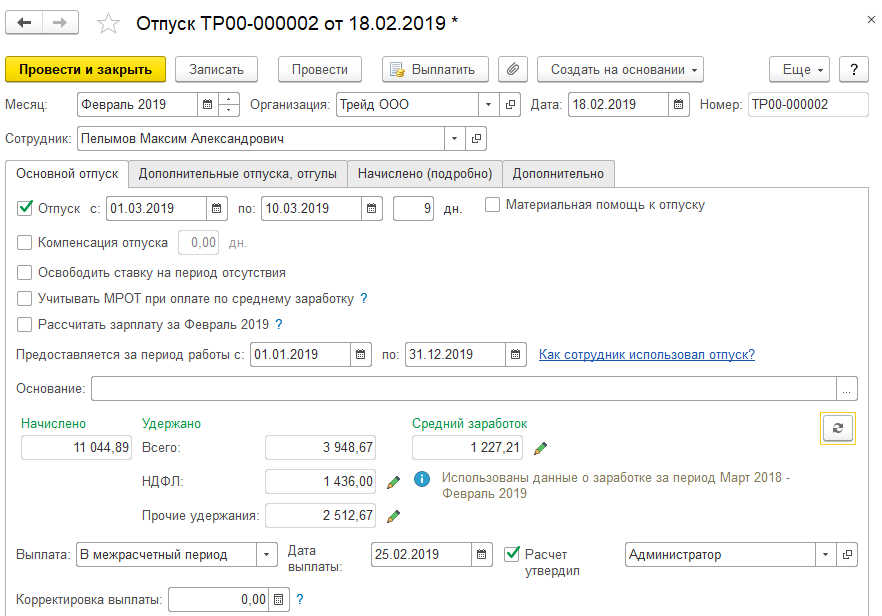The width and height of the screenshot is (882, 616).
Task: Open Дополнительные отпуска, отгулы tab
Action: 238,173
